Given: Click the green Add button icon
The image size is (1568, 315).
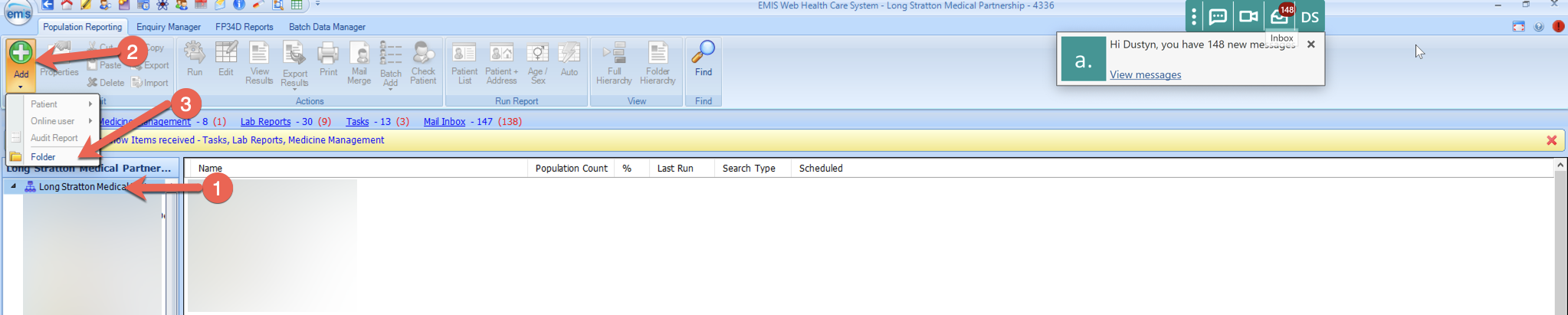Looking at the screenshot, I should coord(21,52).
